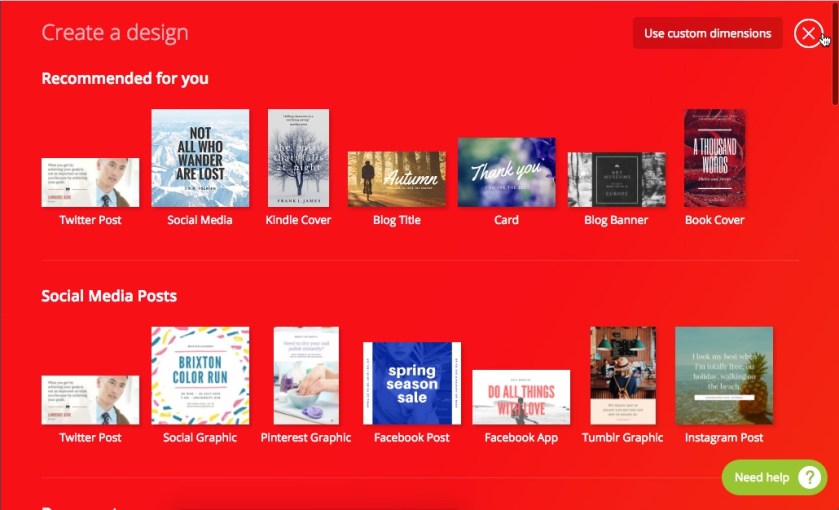Select the recommended Twitter Post thumbnail

click(90, 182)
